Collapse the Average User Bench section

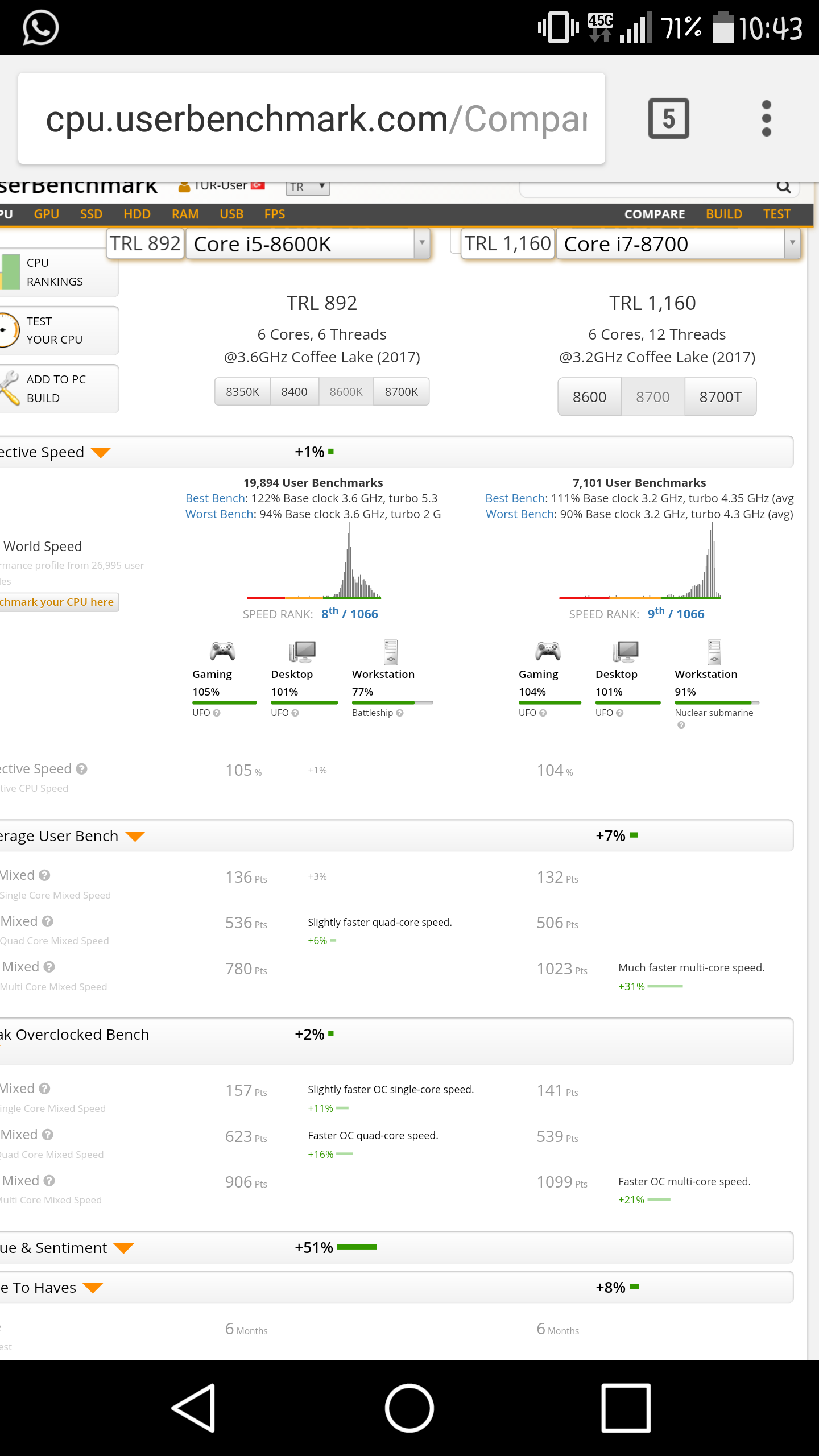(x=135, y=837)
